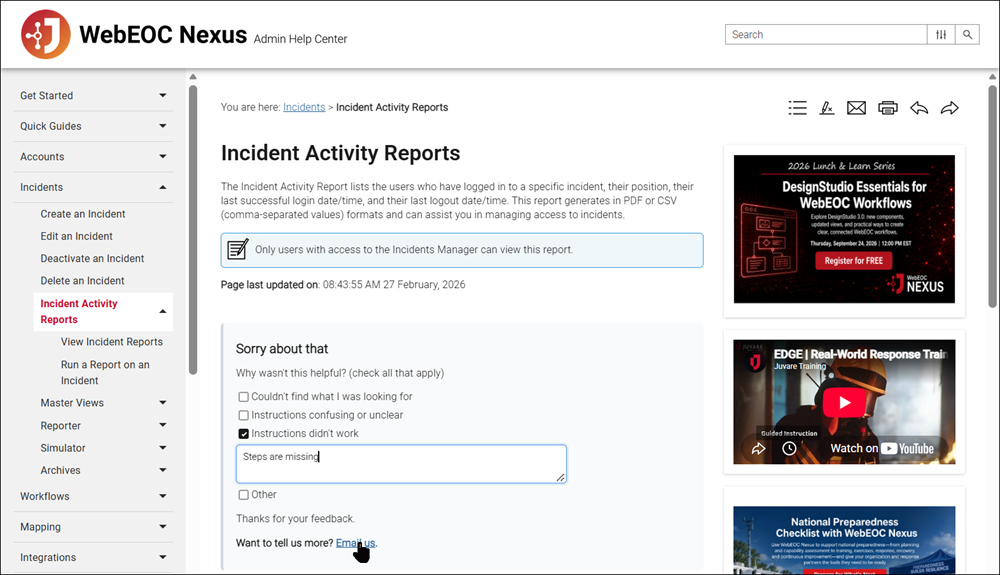Viewport: 1000px width, 575px height.
Task: Collapse Incidents menu arrow
Action: click(x=163, y=187)
